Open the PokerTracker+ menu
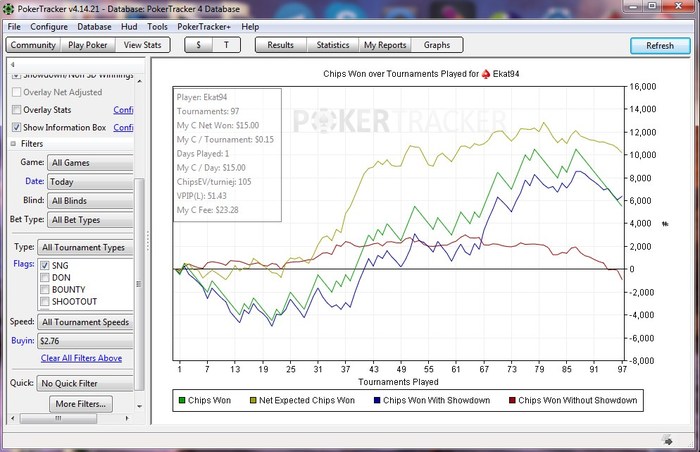700x452 pixels. 204,27
